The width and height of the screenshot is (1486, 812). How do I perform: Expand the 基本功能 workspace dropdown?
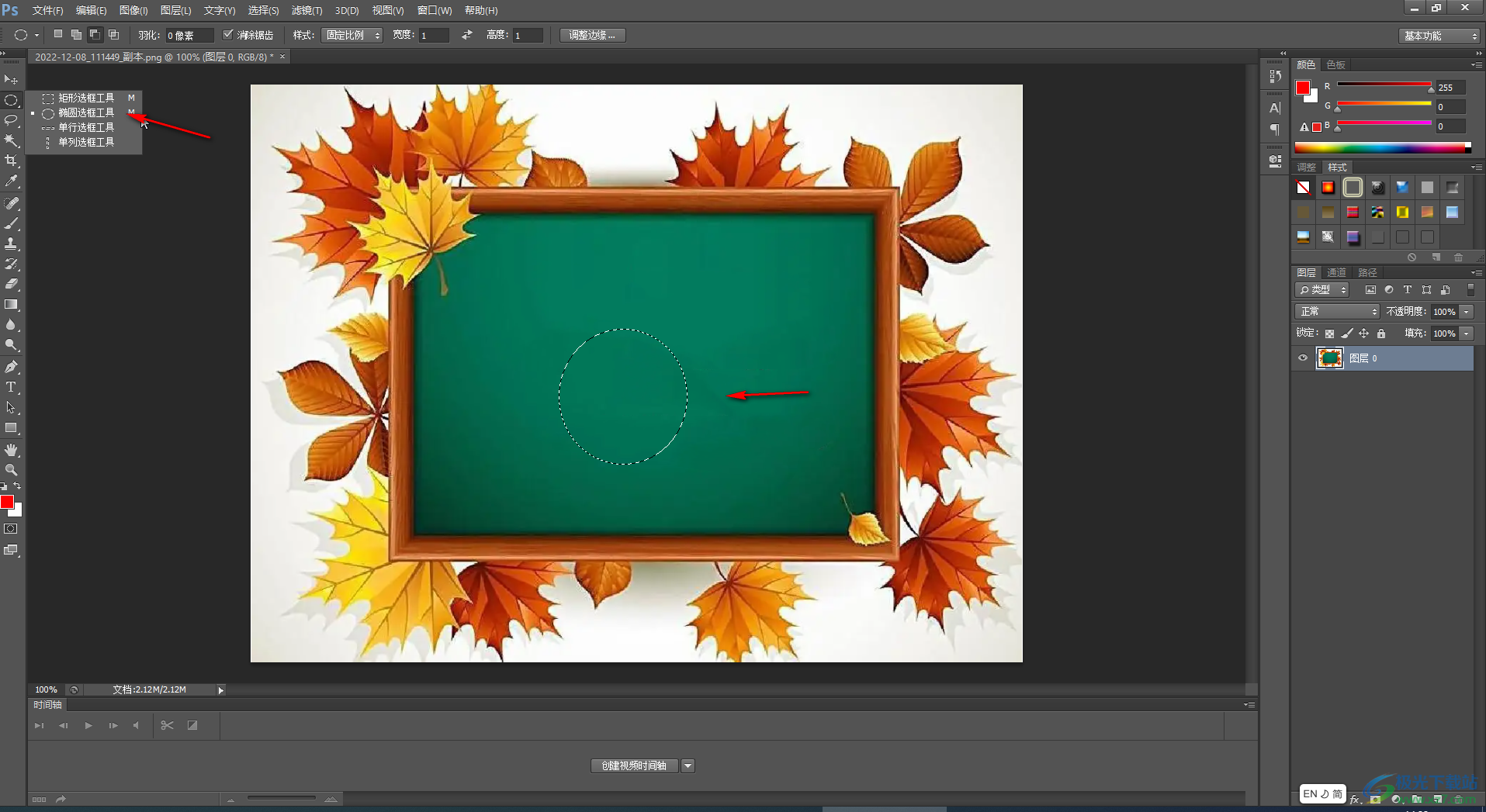pyautogui.click(x=1440, y=36)
